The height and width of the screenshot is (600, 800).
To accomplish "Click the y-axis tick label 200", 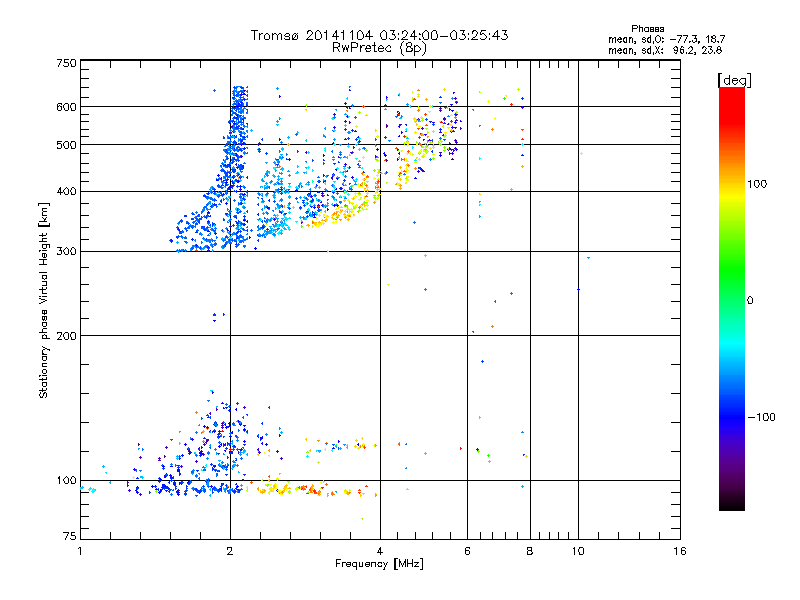I will coord(66,336).
